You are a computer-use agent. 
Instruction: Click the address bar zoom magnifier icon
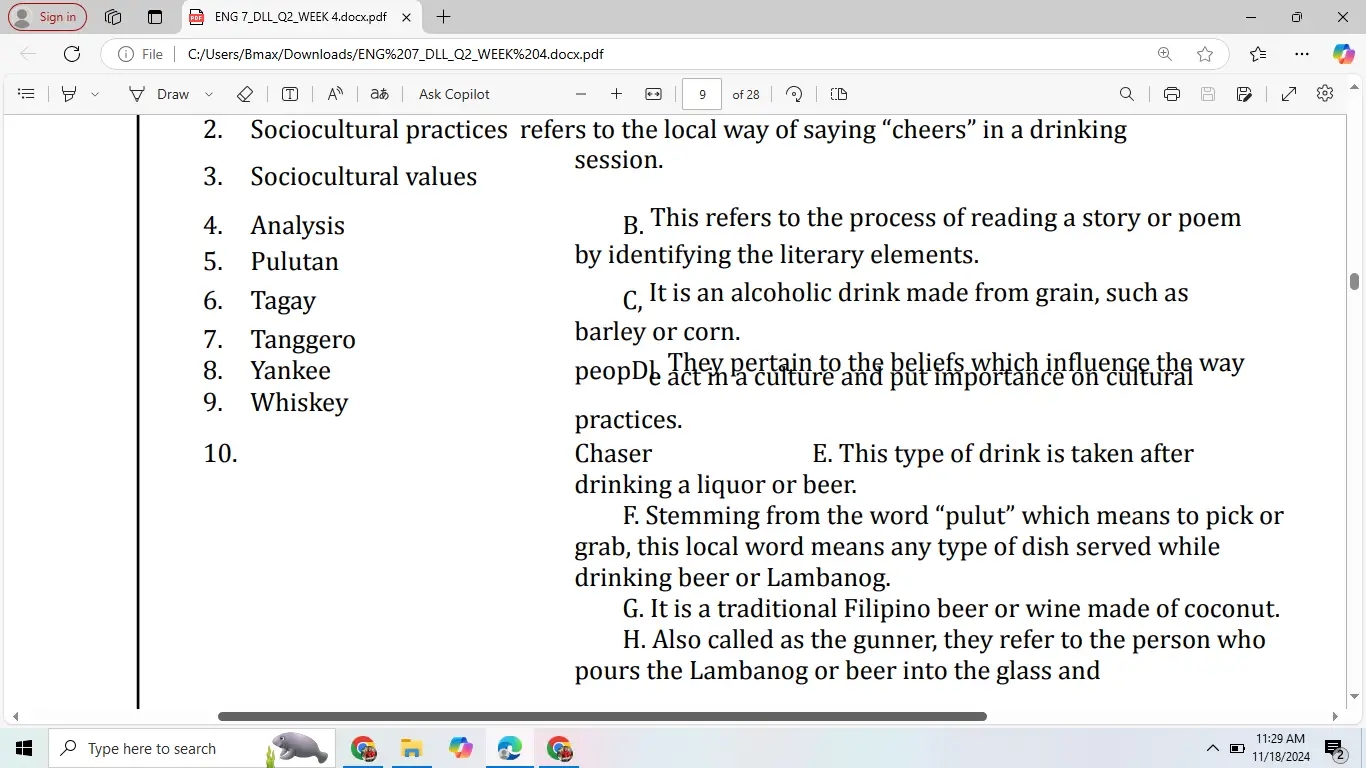click(x=1165, y=54)
